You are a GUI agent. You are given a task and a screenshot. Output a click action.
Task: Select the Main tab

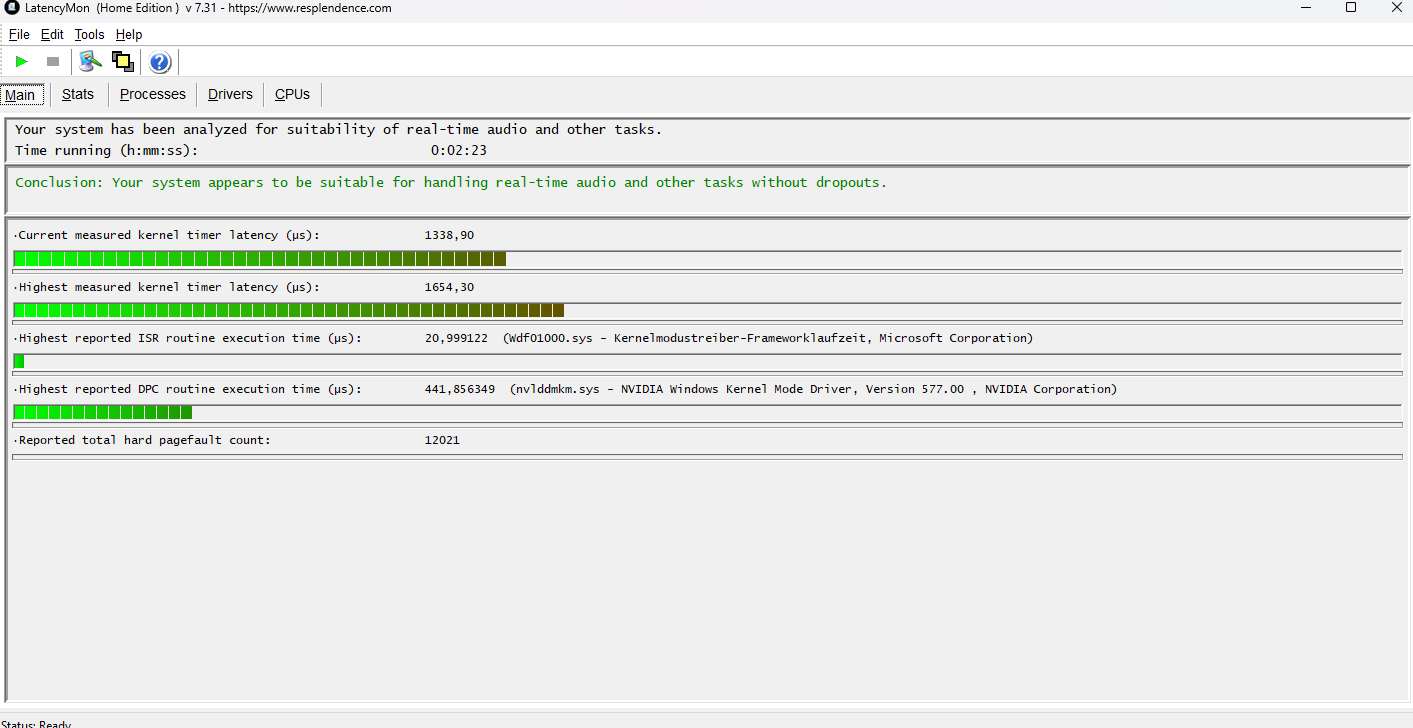(x=21, y=94)
